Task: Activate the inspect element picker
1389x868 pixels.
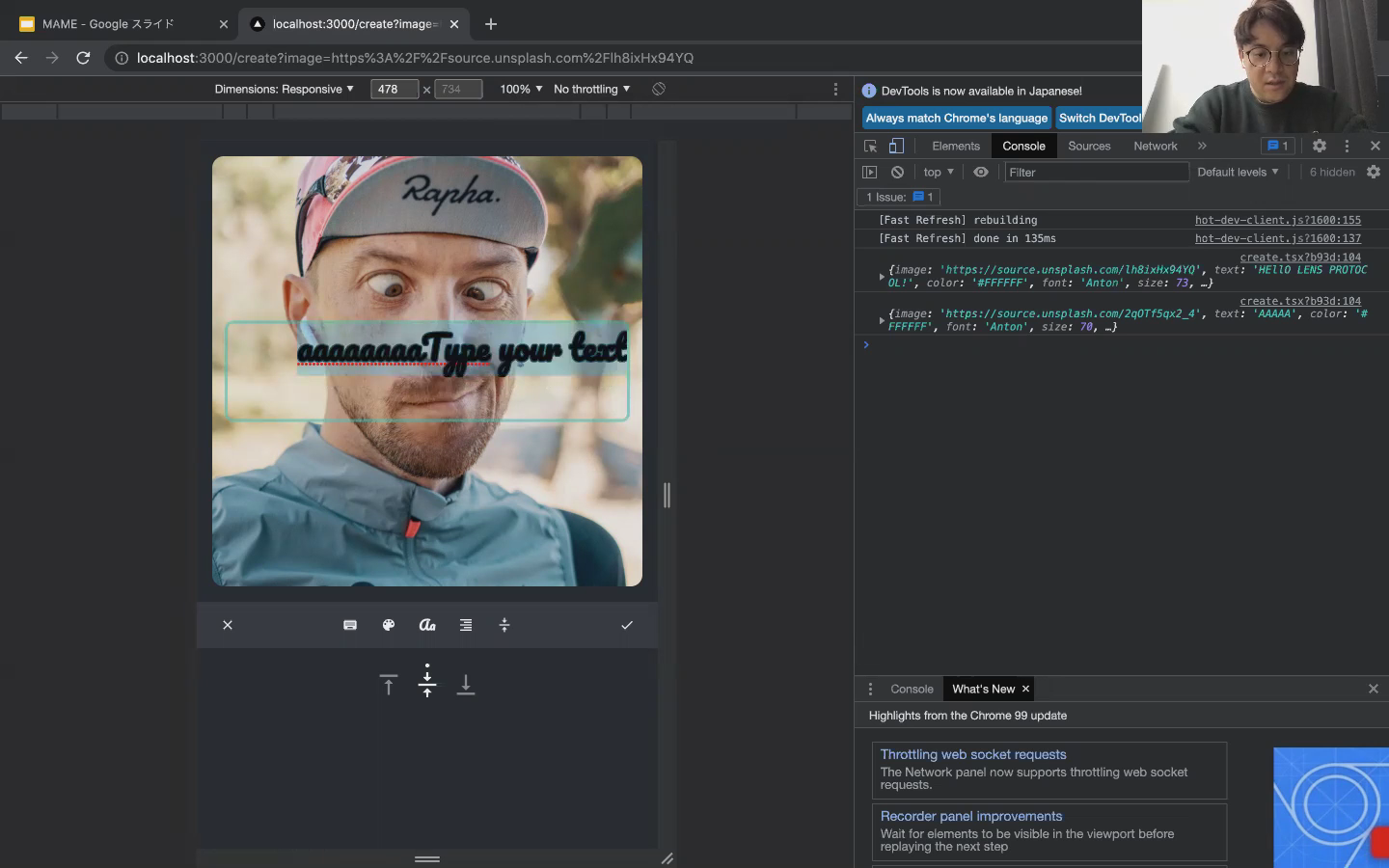Action: pyautogui.click(x=871, y=146)
